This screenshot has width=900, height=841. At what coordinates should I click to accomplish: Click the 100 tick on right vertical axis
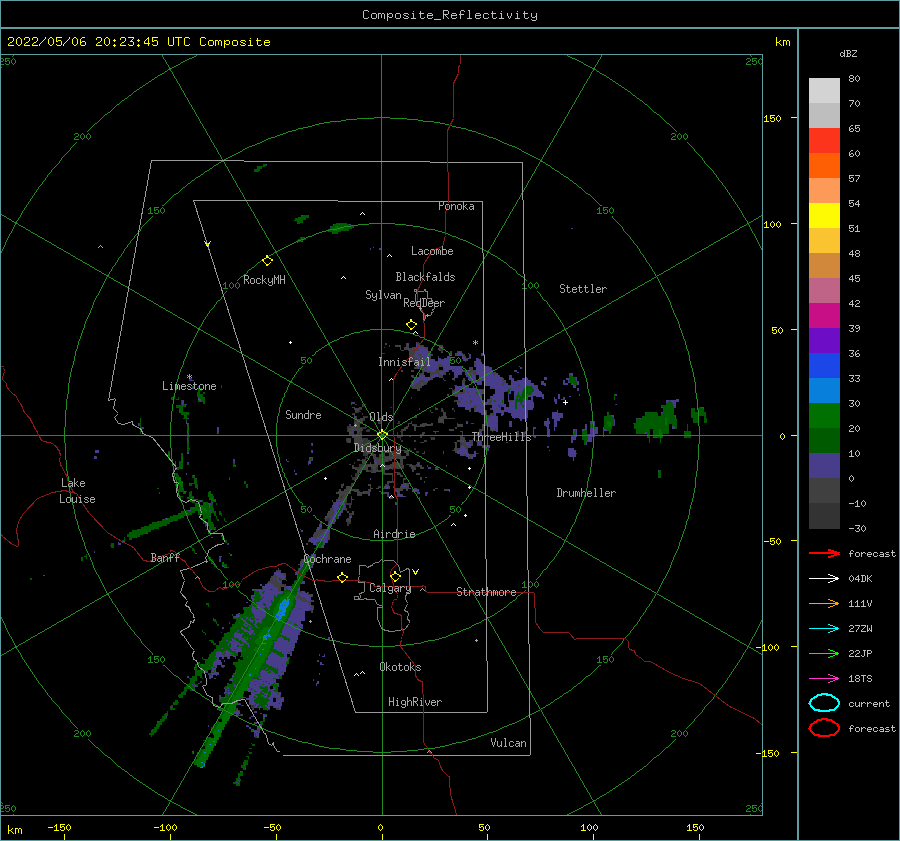point(772,224)
